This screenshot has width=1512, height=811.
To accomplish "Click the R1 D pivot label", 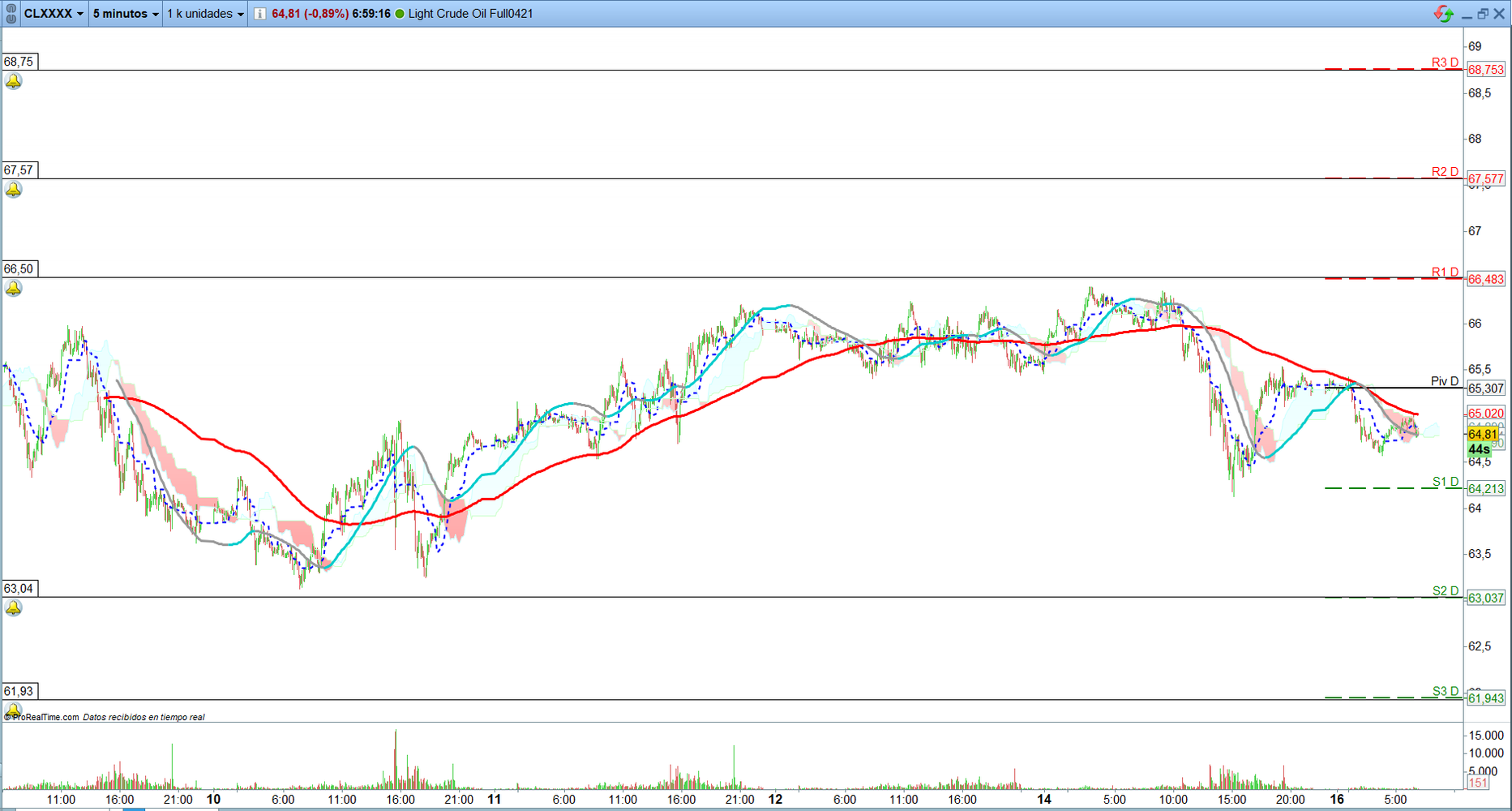I will pos(1445,272).
